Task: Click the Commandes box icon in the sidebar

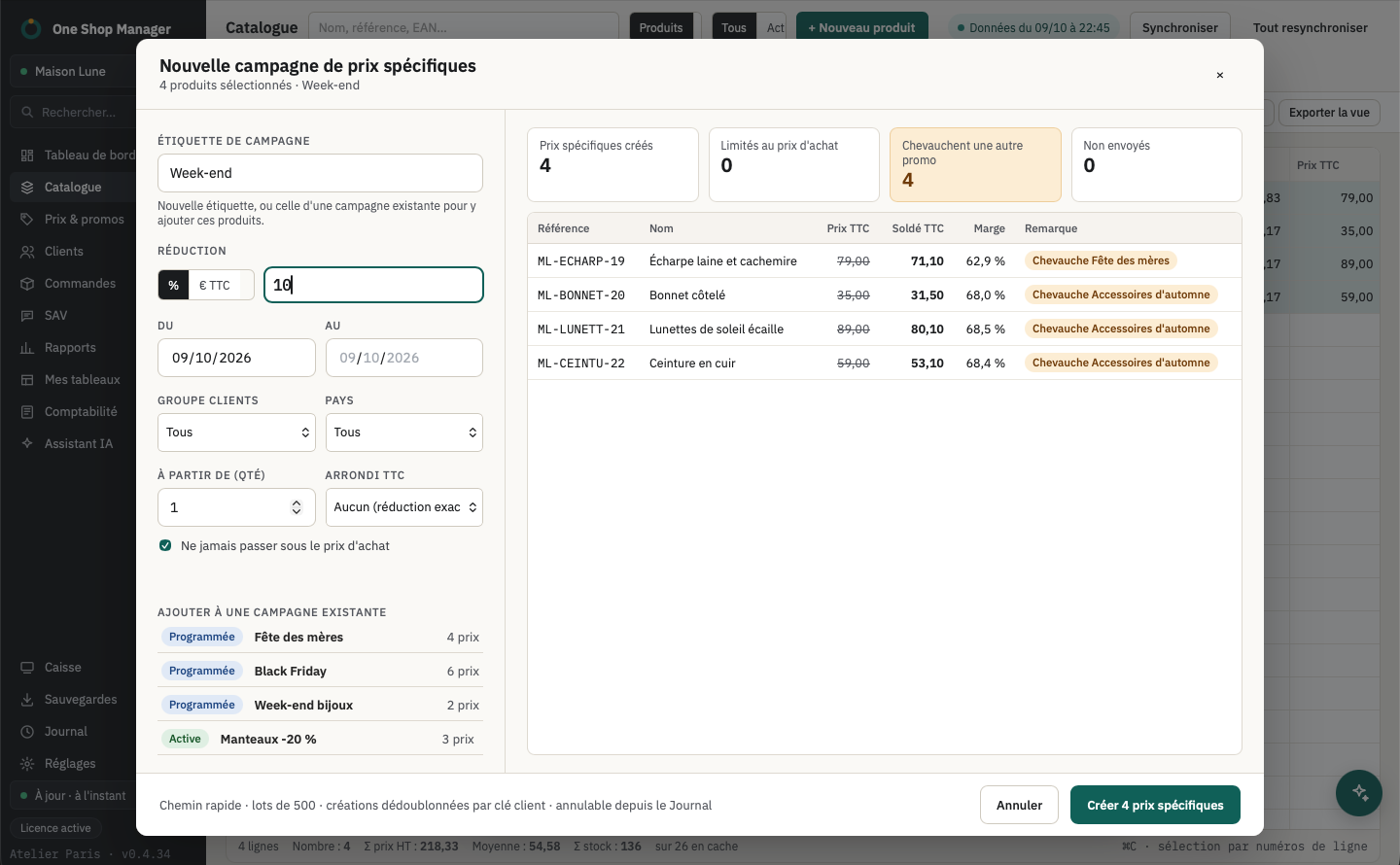Action: tap(27, 284)
